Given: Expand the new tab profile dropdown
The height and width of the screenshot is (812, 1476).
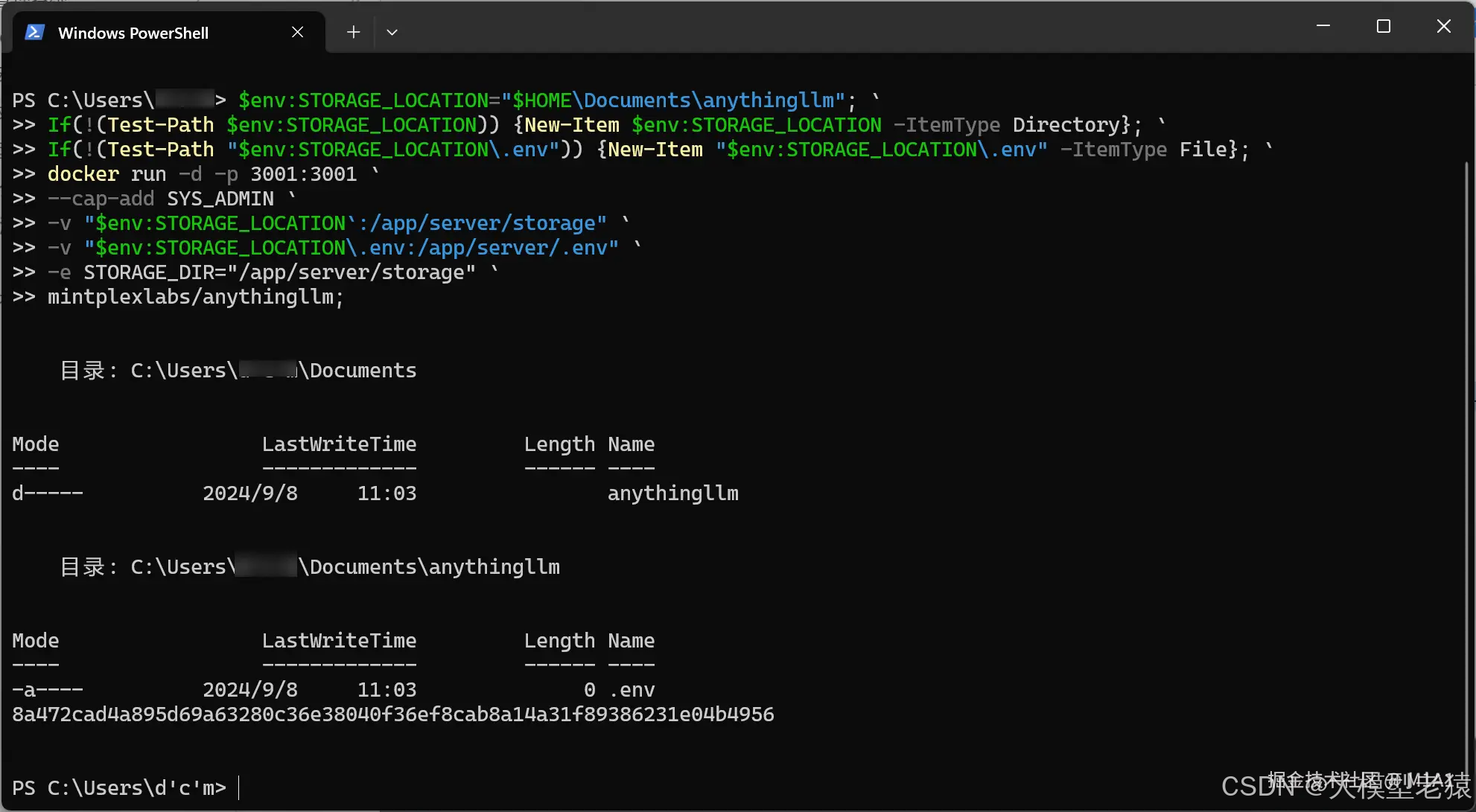Looking at the screenshot, I should coord(392,32).
